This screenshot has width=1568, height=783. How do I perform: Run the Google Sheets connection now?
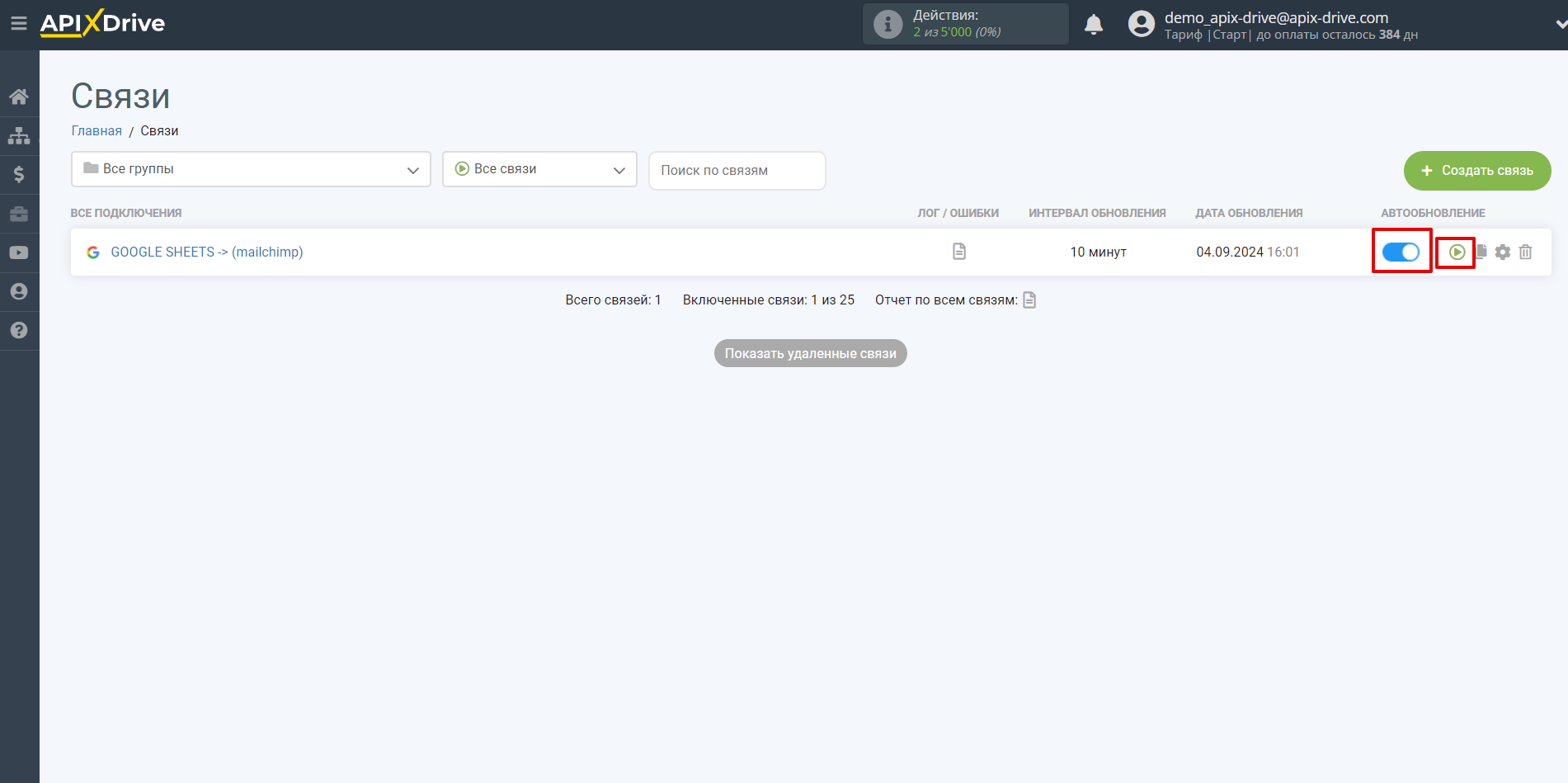[1457, 252]
